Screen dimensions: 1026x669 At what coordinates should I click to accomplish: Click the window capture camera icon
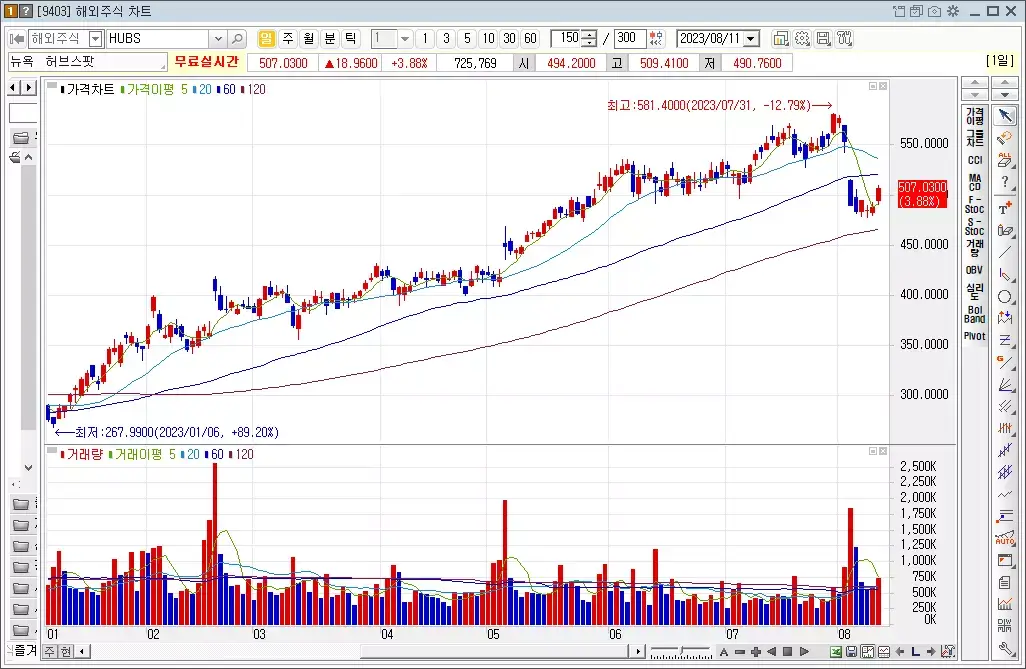point(934,11)
